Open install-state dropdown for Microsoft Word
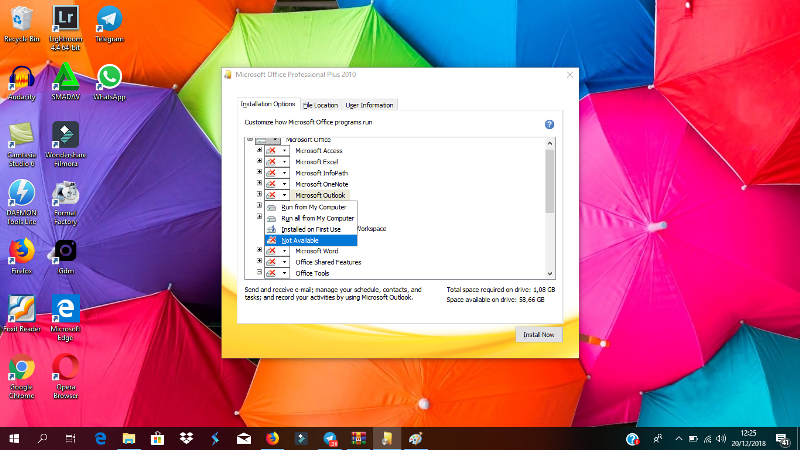This screenshot has width=800, height=450. click(x=277, y=251)
